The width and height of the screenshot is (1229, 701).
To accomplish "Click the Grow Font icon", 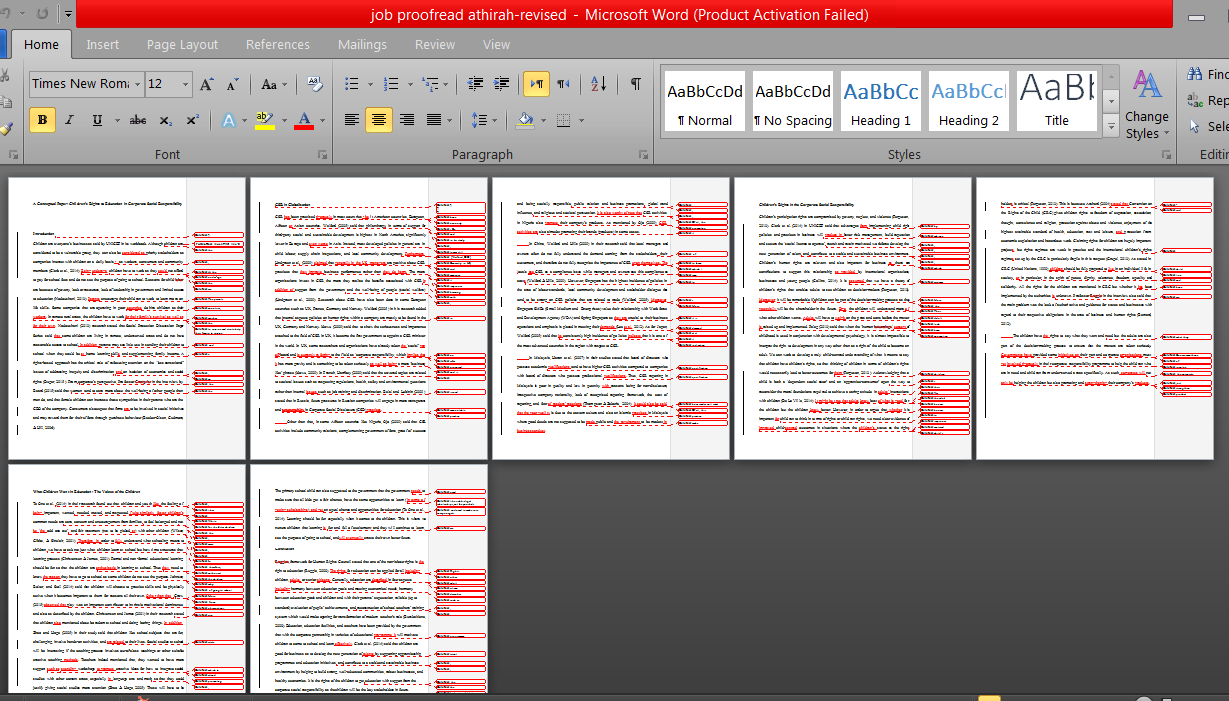I will pyautogui.click(x=207, y=84).
